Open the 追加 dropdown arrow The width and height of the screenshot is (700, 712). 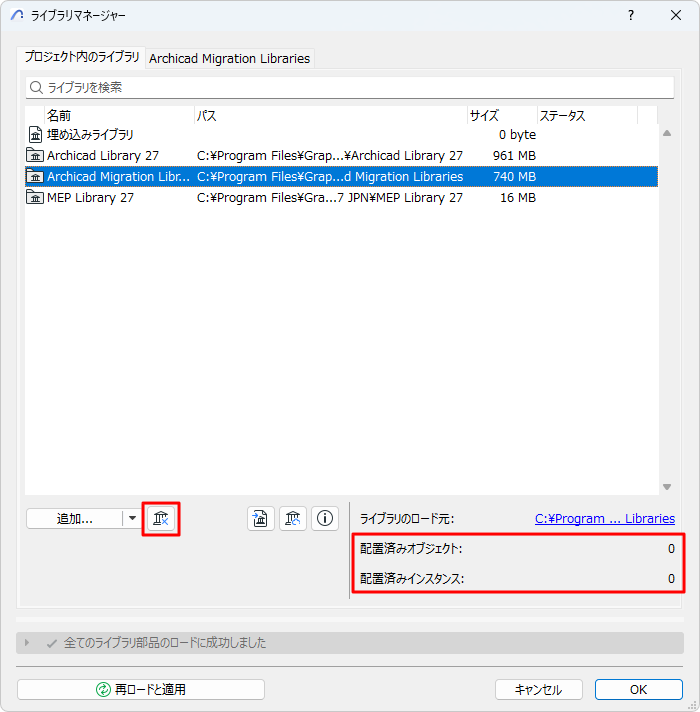pyautogui.click(x=132, y=518)
